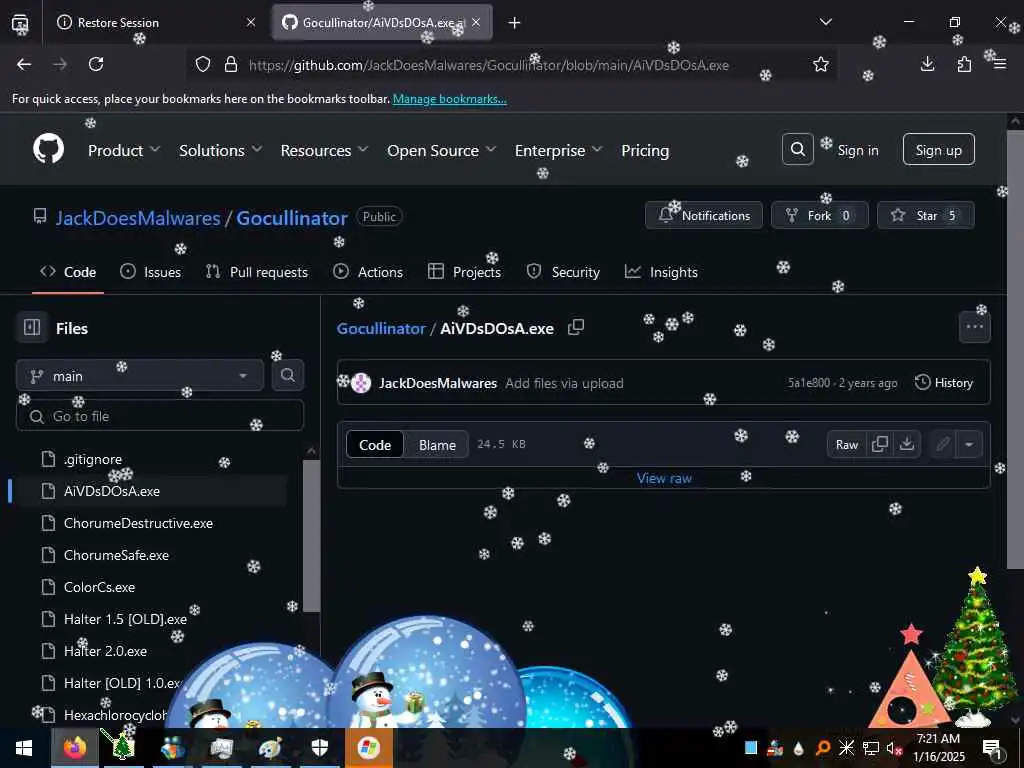
Task: Open the Actions tab
Action: pyautogui.click(x=368, y=272)
